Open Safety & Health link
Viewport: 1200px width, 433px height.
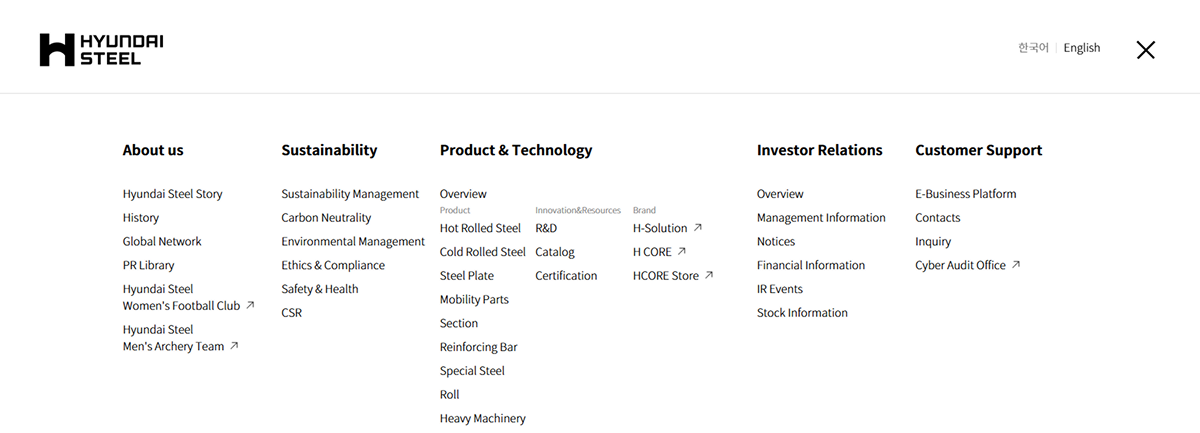coord(320,290)
